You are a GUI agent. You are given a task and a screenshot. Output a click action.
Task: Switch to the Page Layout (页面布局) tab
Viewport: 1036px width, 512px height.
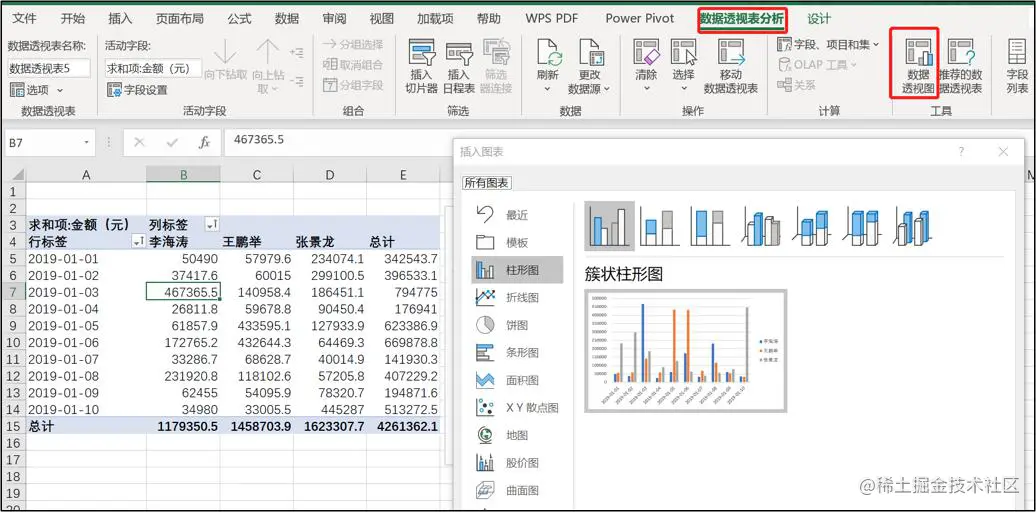pyautogui.click(x=180, y=18)
